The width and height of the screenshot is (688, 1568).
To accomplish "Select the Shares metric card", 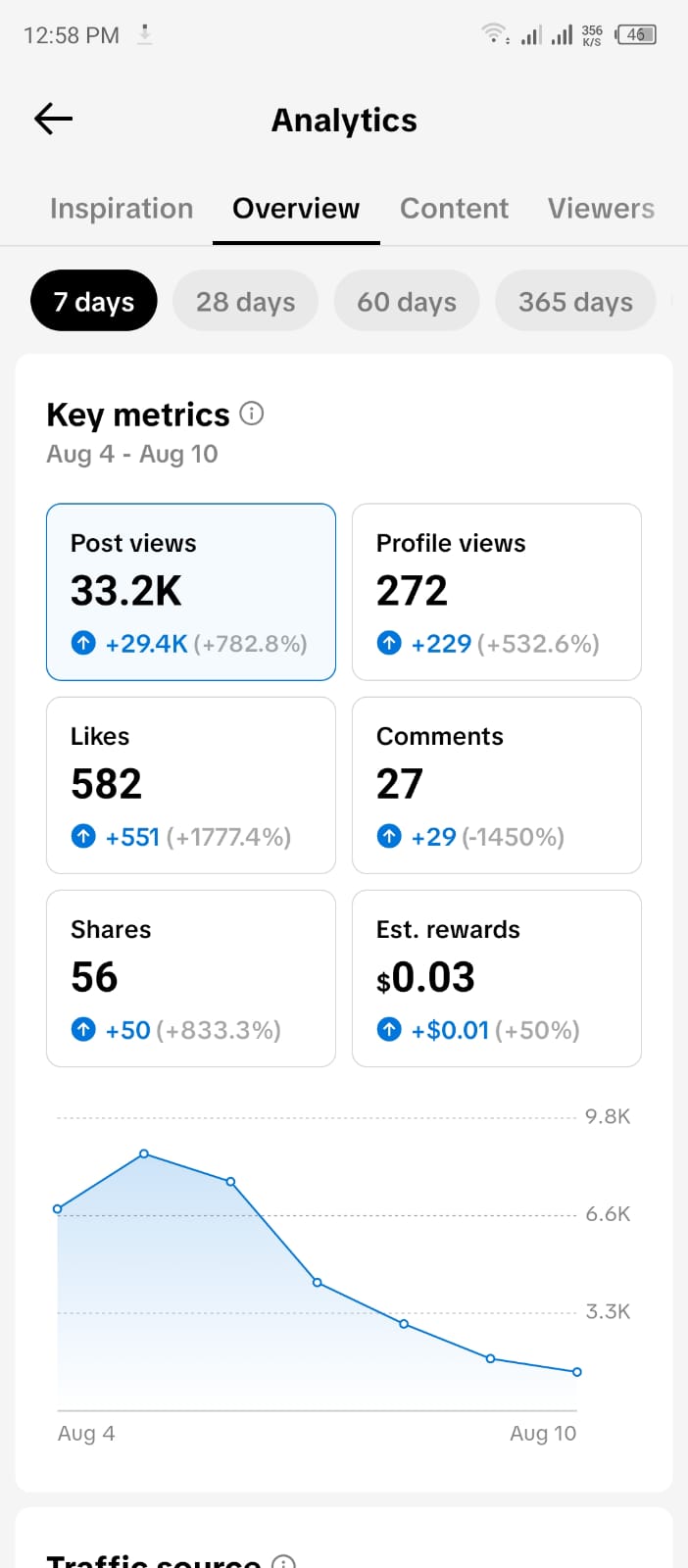I will click(191, 978).
